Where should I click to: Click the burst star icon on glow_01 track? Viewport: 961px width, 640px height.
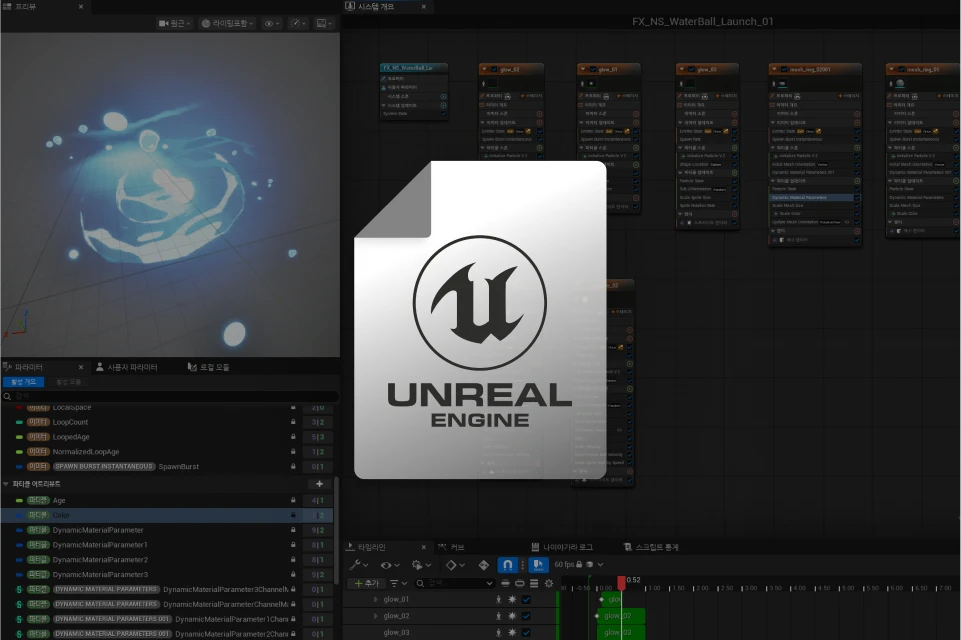click(512, 600)
